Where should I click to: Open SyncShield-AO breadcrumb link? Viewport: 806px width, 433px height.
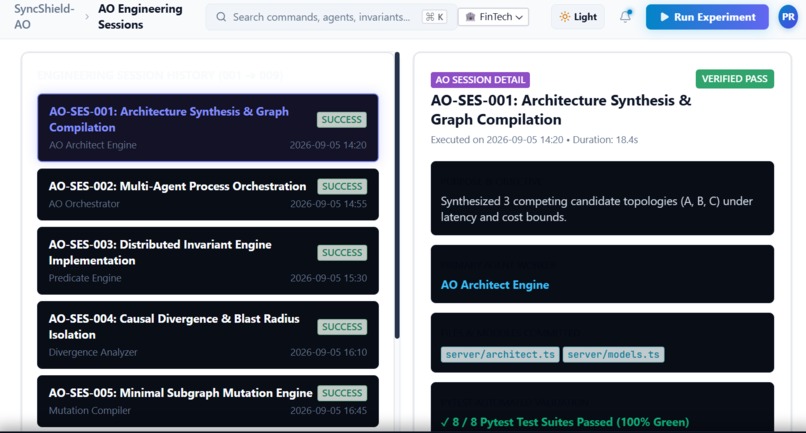pos(44,16)
